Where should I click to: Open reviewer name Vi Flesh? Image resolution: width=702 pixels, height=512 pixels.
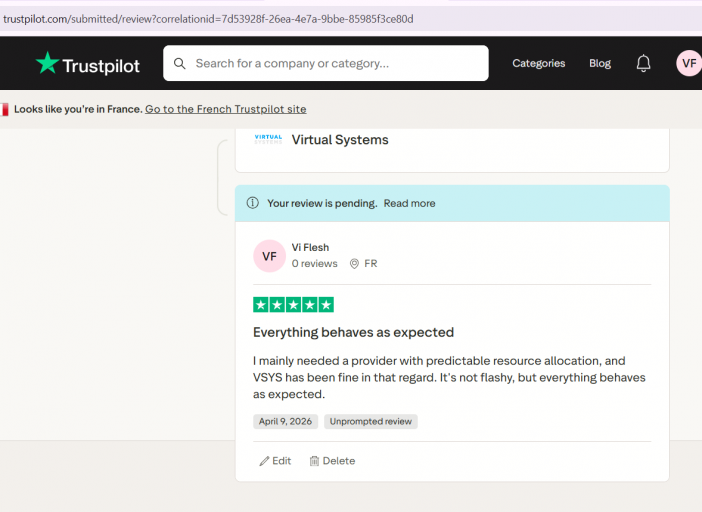click(x=310, y=247)
